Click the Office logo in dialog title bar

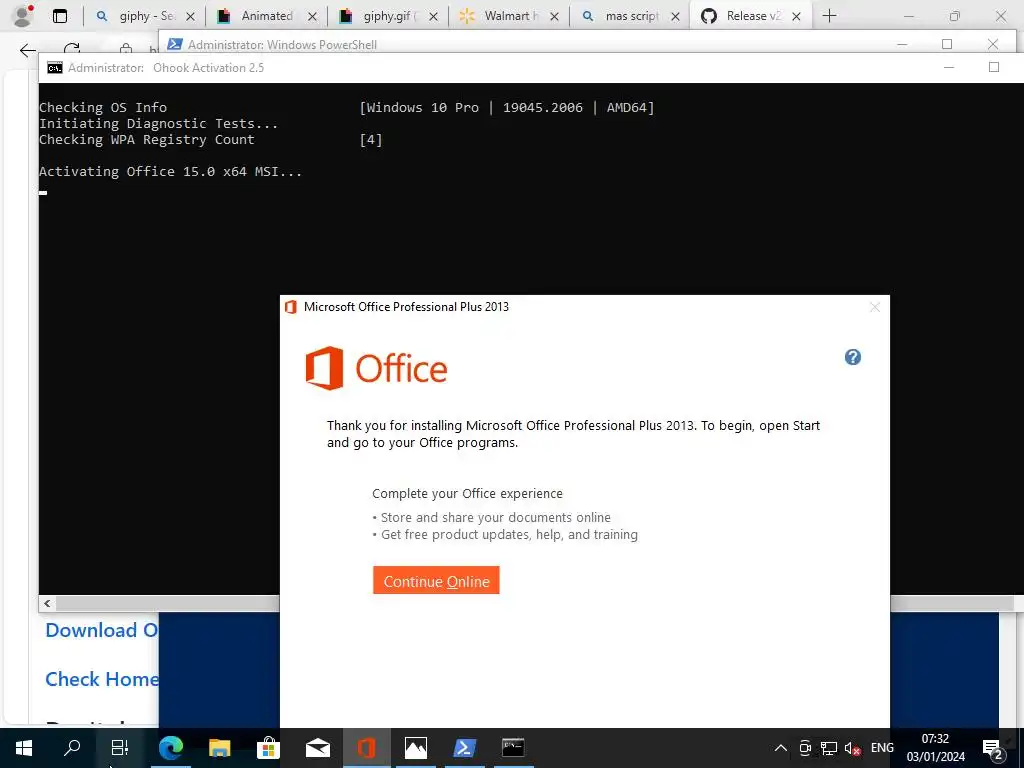click(x=291, y=307)
